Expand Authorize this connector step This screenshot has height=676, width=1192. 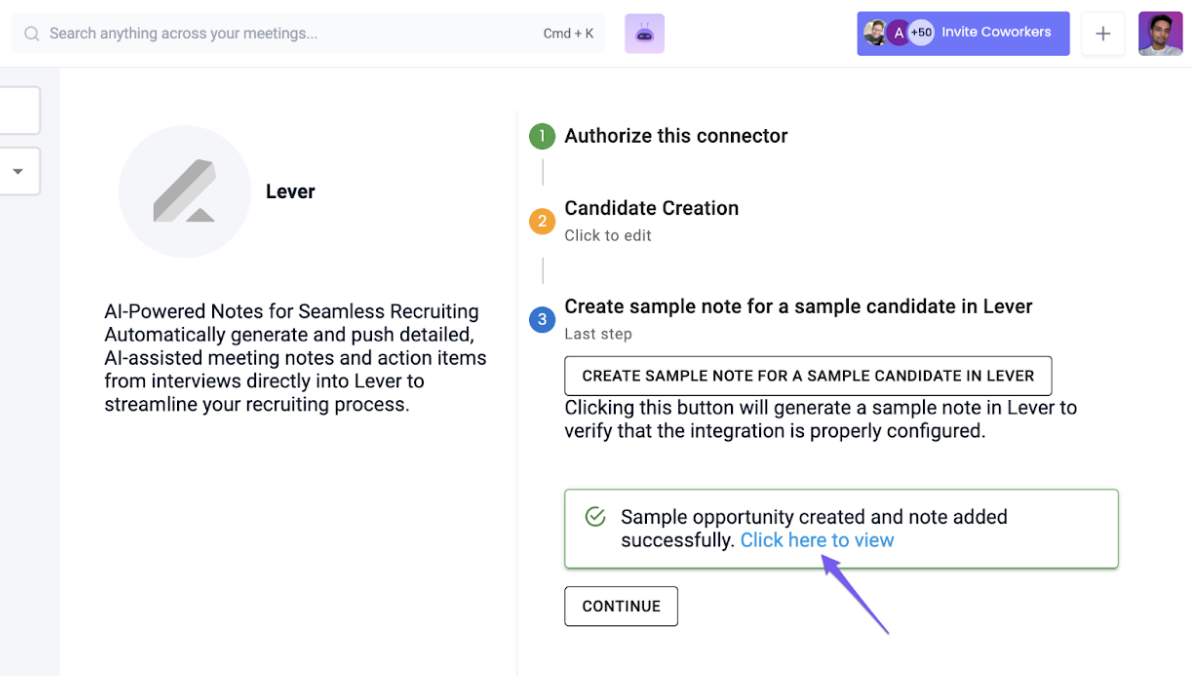tap(676, 136)
